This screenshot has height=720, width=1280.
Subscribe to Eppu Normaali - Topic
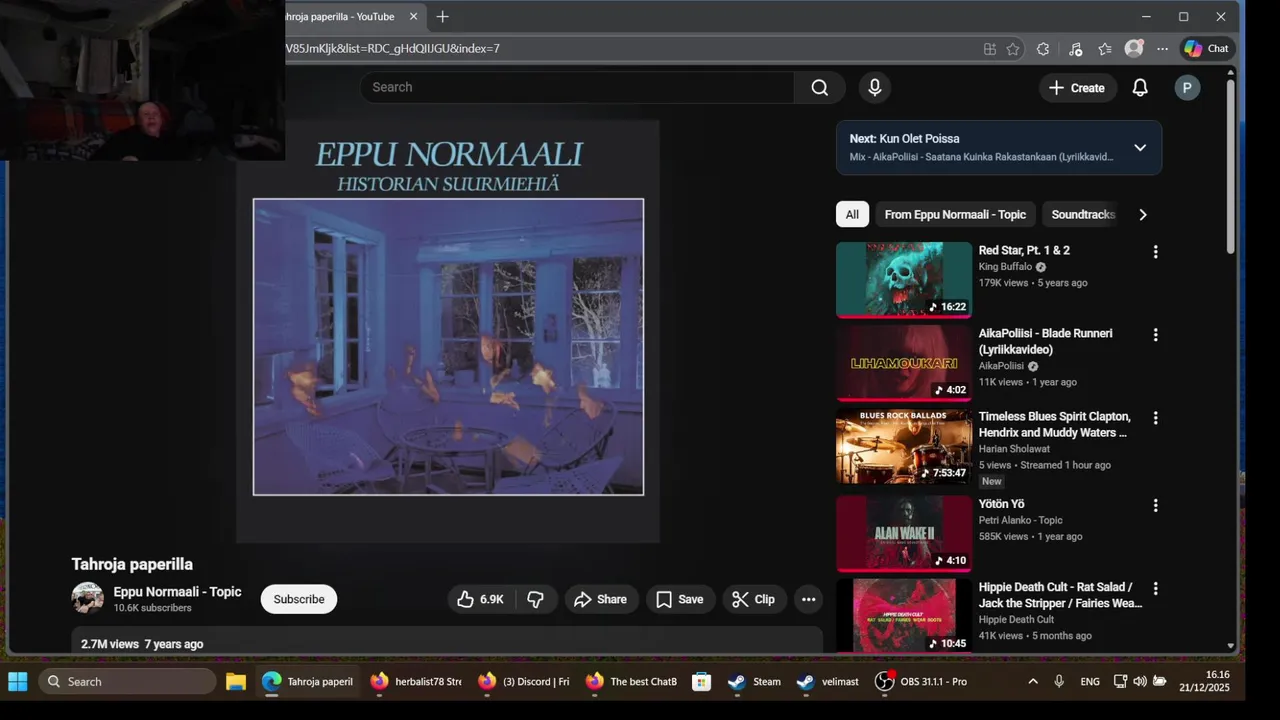tap(299, 599)
